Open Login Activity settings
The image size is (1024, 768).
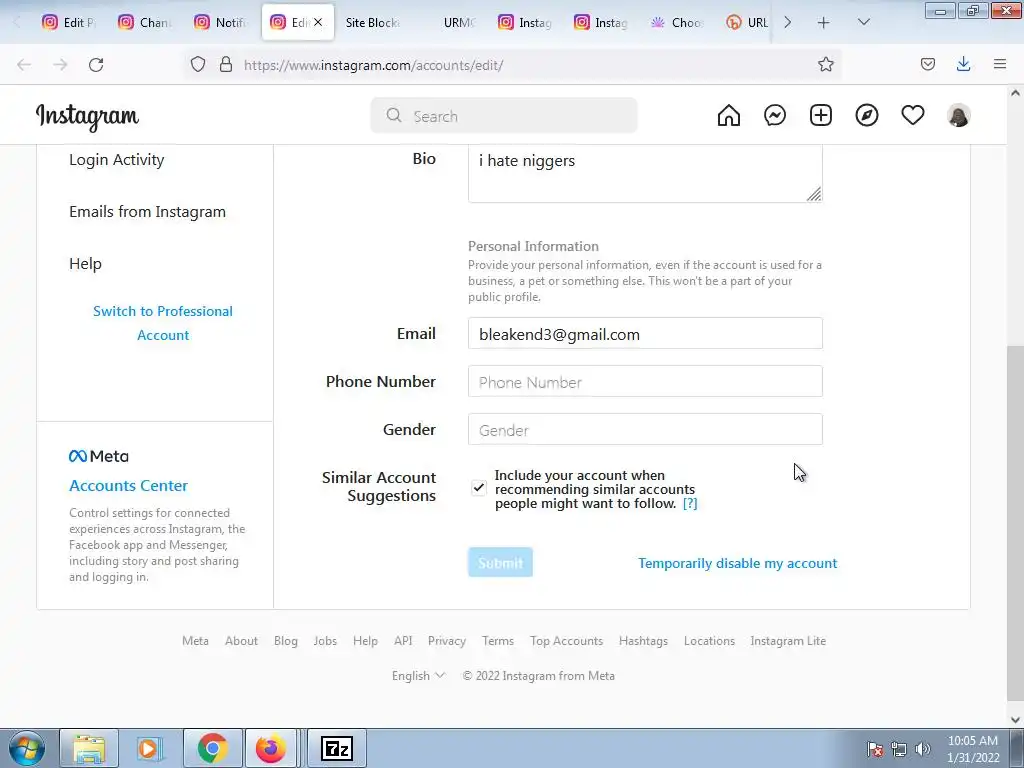tap(117, 160)
